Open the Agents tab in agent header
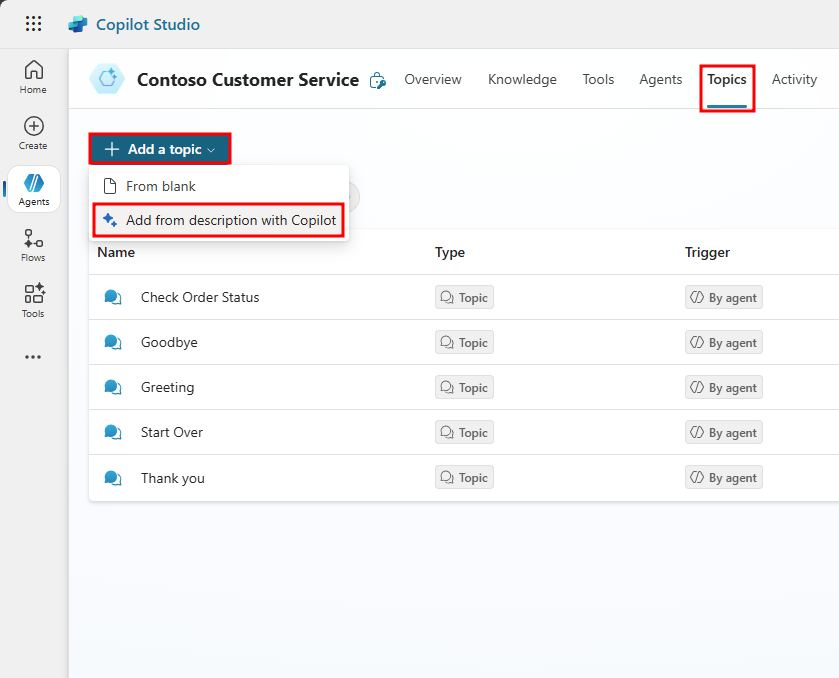839x678 pixels. pos(661,79)
